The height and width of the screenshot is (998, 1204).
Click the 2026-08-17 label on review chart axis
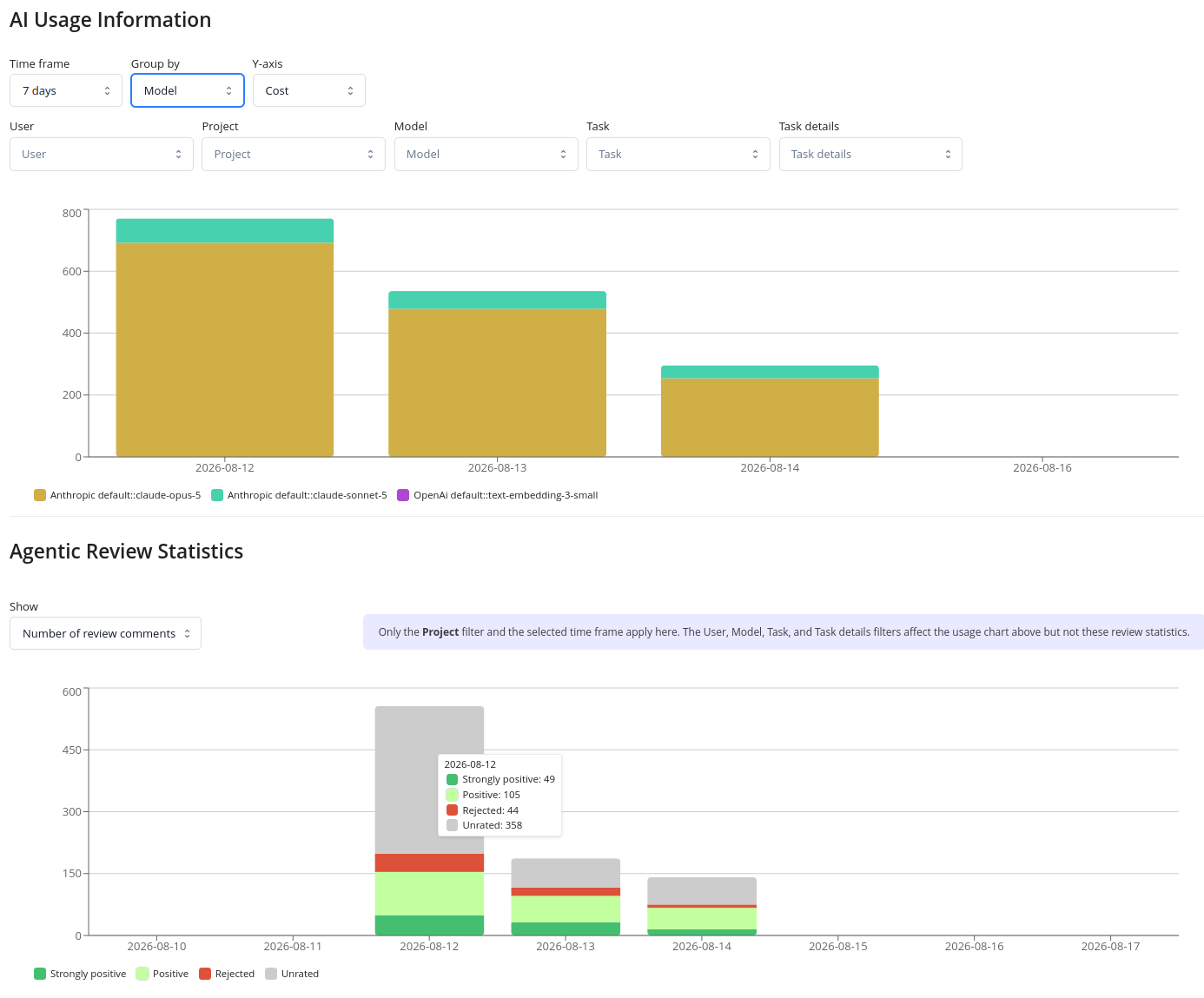click(1110, 946)
